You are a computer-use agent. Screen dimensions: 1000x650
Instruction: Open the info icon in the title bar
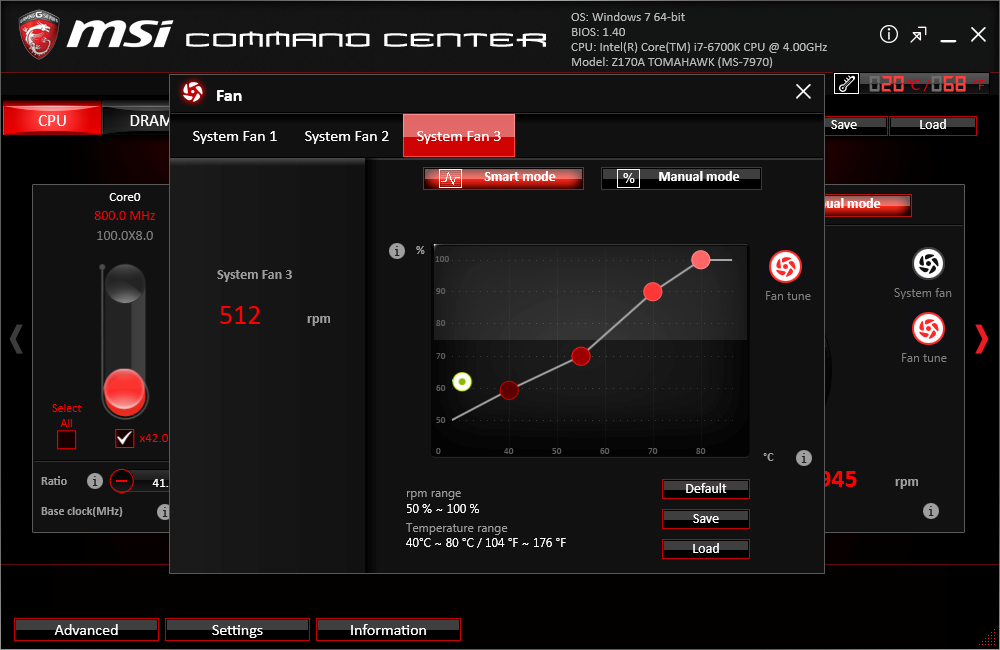[888, 34]
